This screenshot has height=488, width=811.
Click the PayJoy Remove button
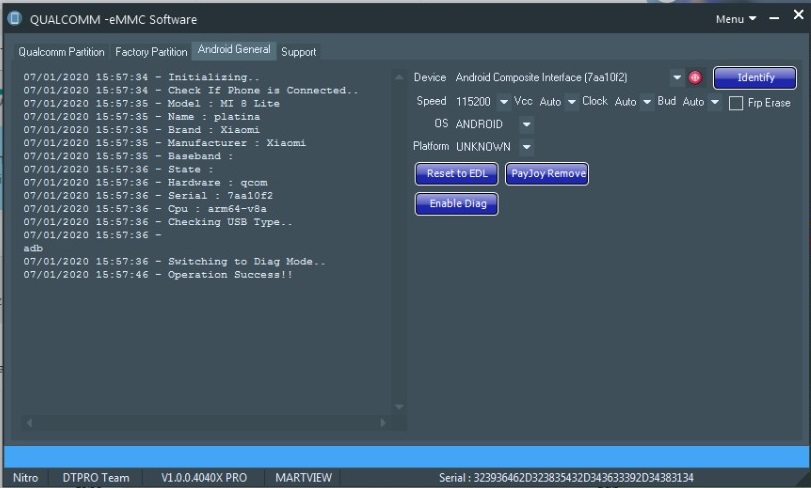(547, 174)
